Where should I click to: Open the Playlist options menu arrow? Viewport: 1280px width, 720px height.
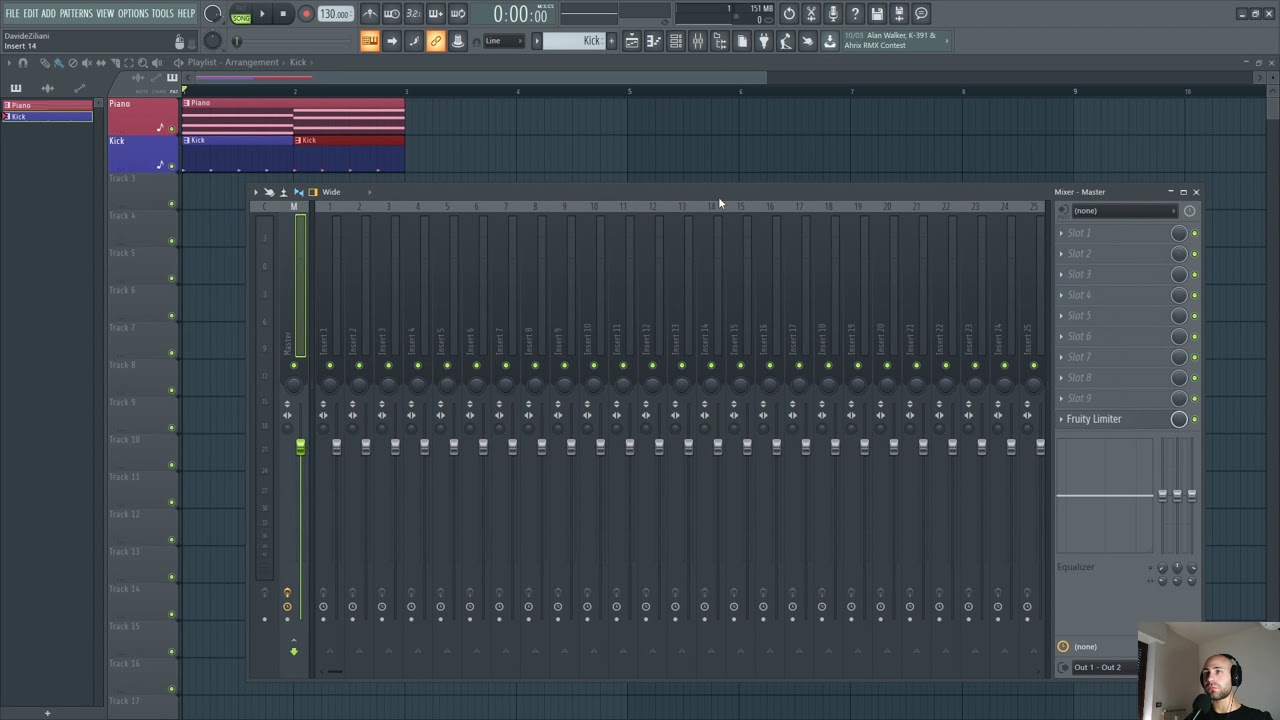pyautogui.click(x=10, y=63)
